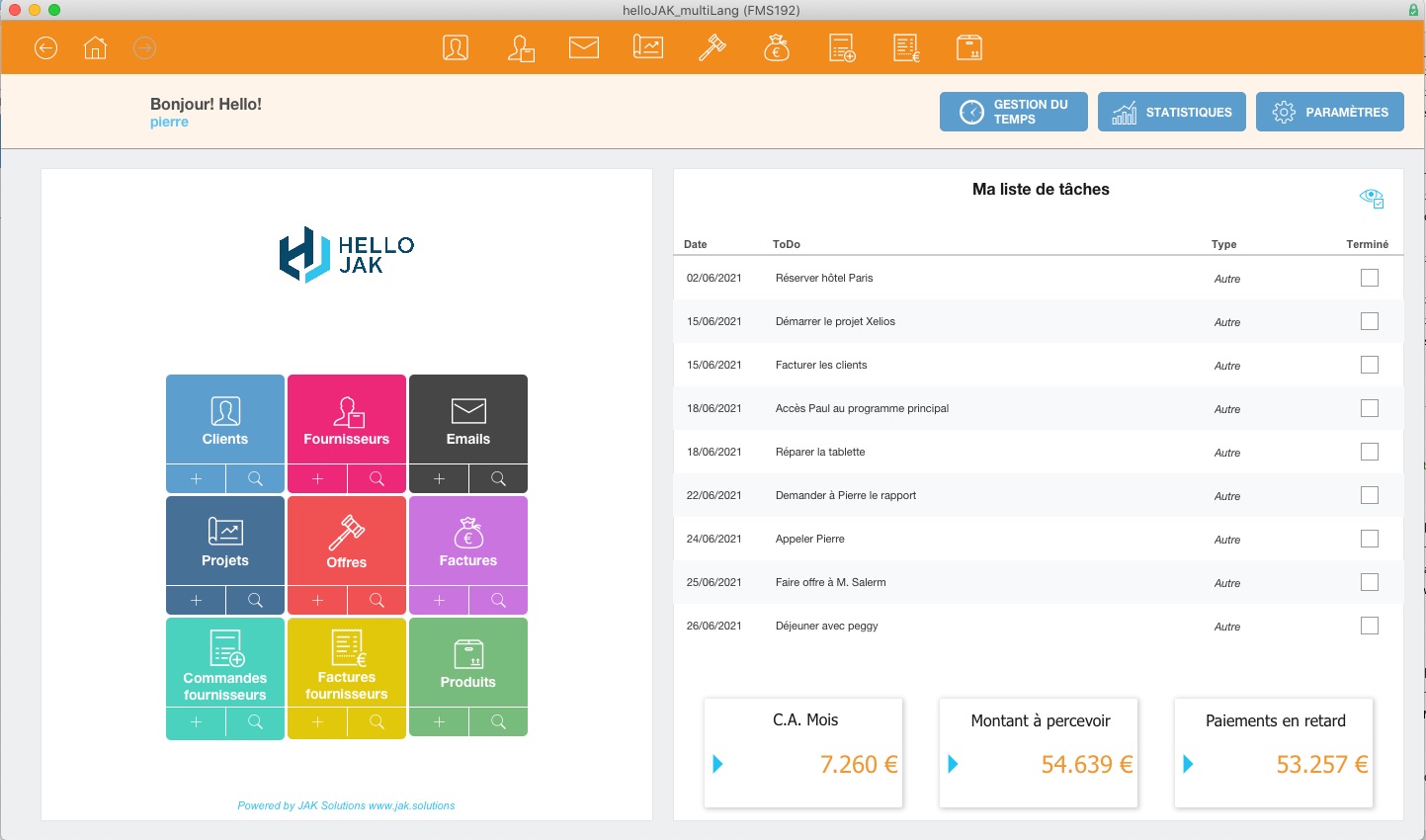
Task: Open the home screen icon
Action: (95, 47)
